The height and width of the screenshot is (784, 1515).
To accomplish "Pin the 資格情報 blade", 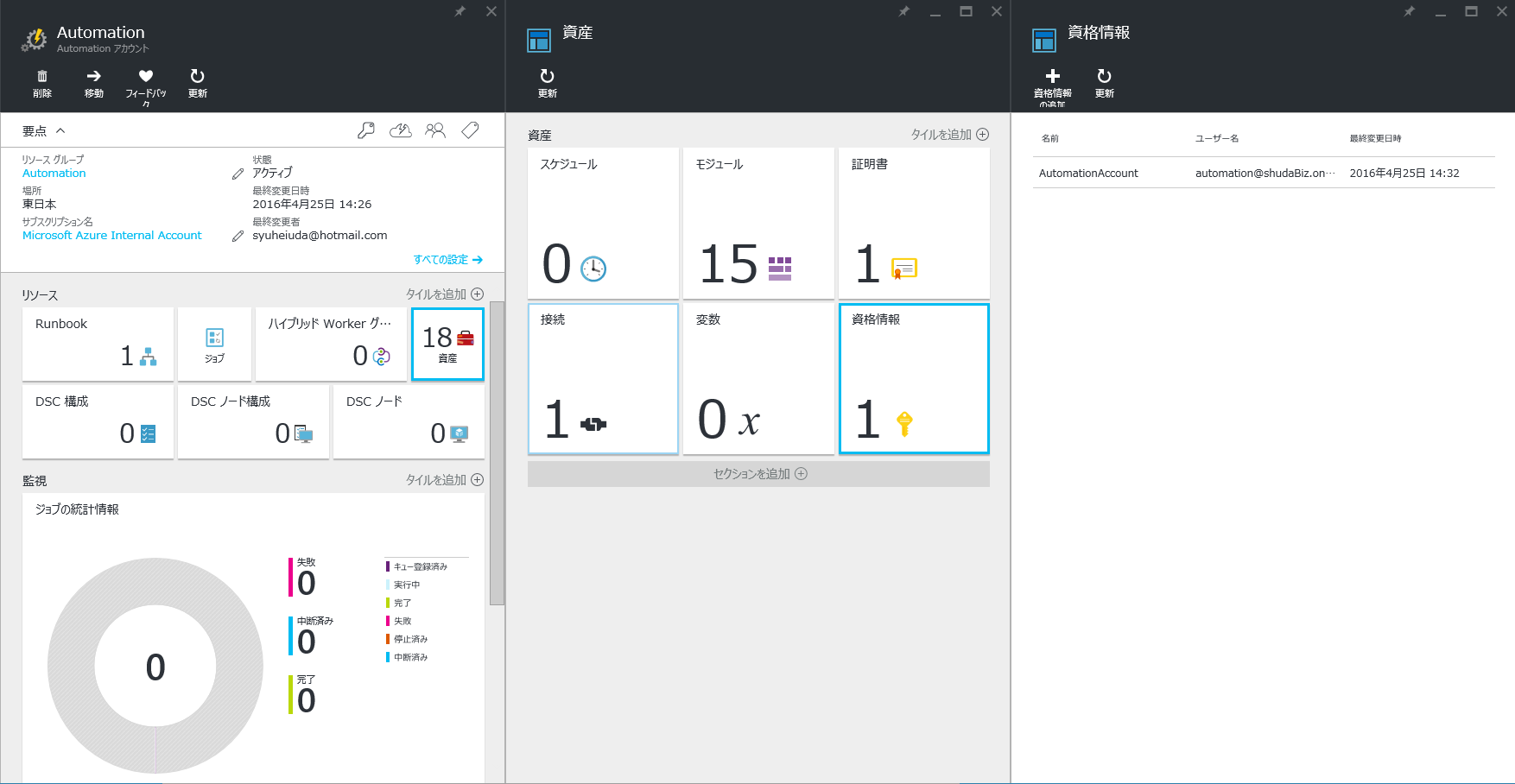I will [1410, 11].
